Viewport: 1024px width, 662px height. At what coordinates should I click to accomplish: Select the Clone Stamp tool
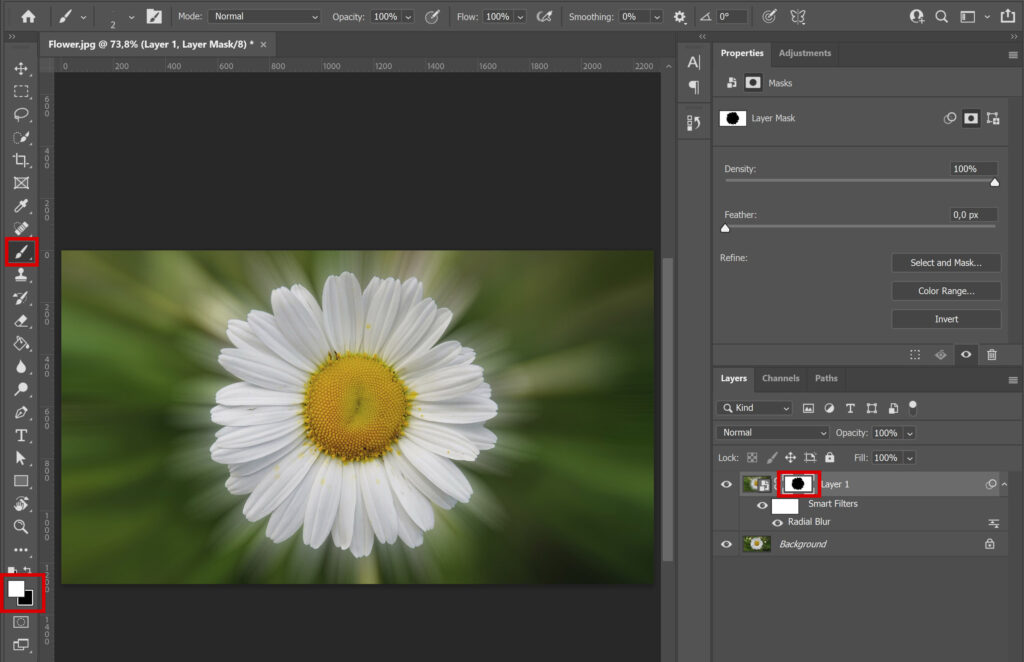(21, 275)
